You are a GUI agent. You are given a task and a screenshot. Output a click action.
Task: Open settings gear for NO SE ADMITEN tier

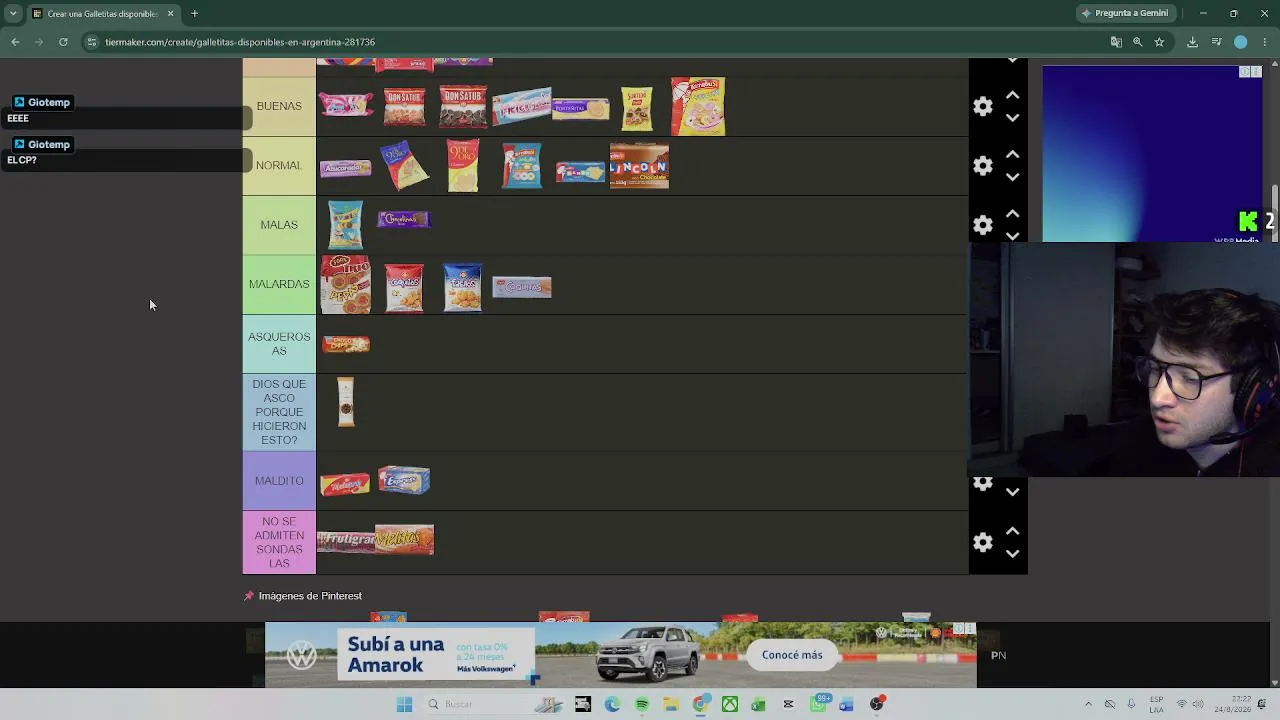click(x=983, y=542)
